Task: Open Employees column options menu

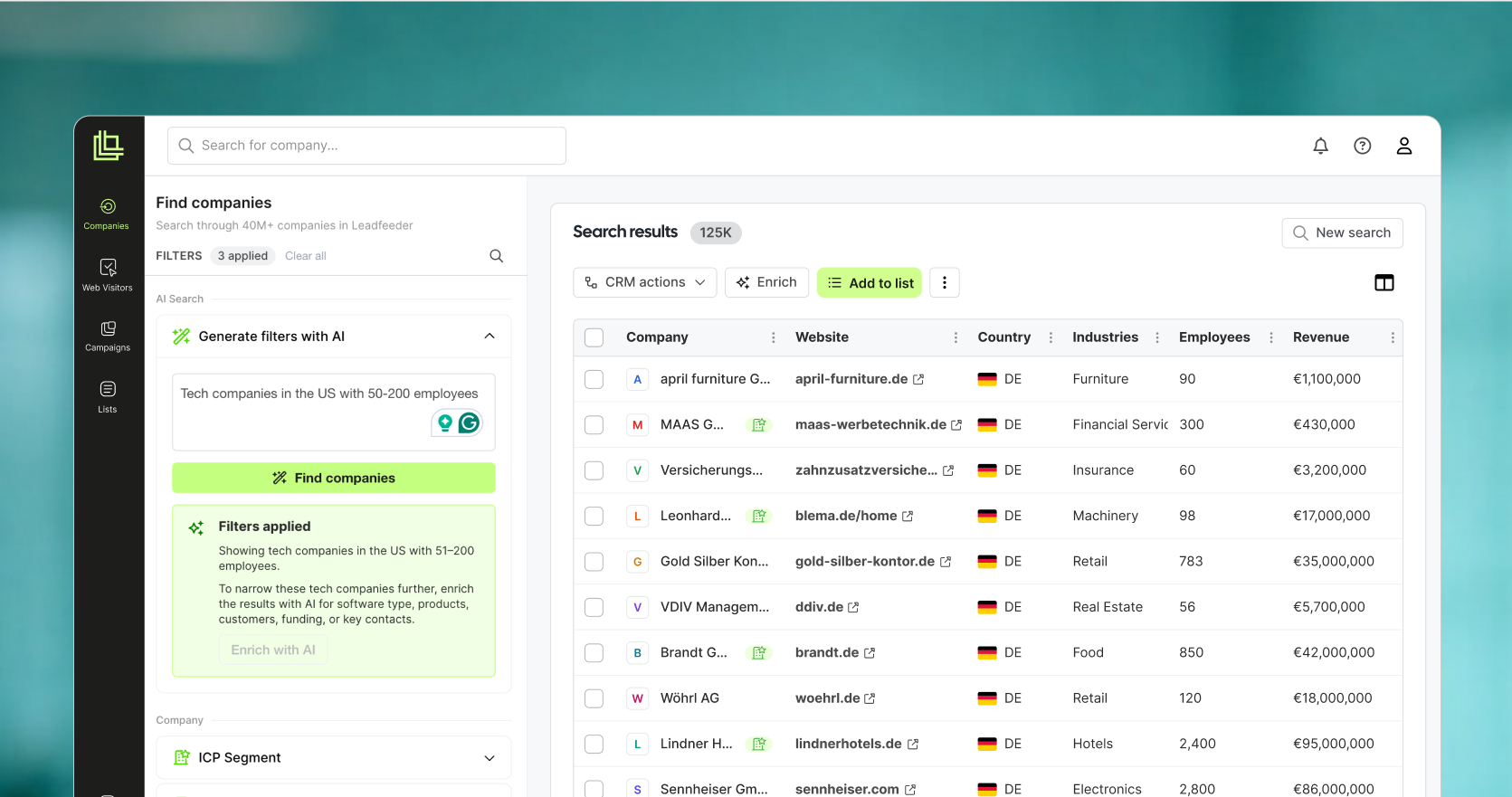Action: coord(1271,337)
